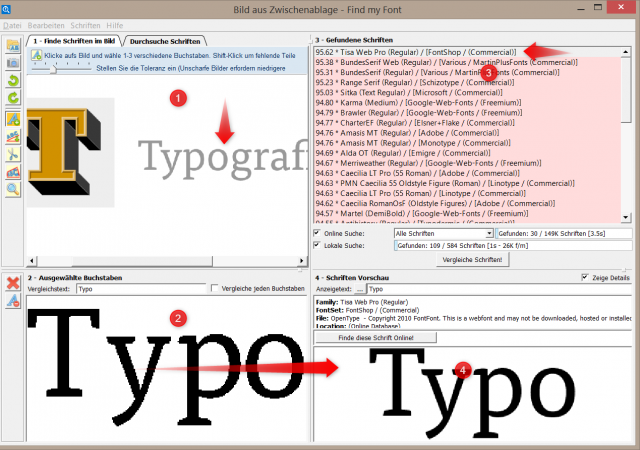Click scroll-up arrow of font results list
The image size is (640, 450).
point(626,52)
